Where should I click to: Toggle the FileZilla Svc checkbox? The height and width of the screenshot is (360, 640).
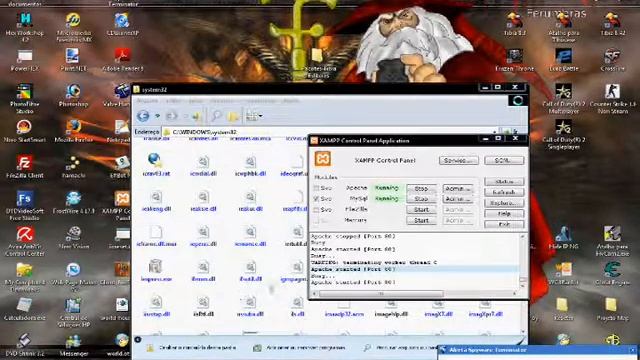tap(316, 210)
